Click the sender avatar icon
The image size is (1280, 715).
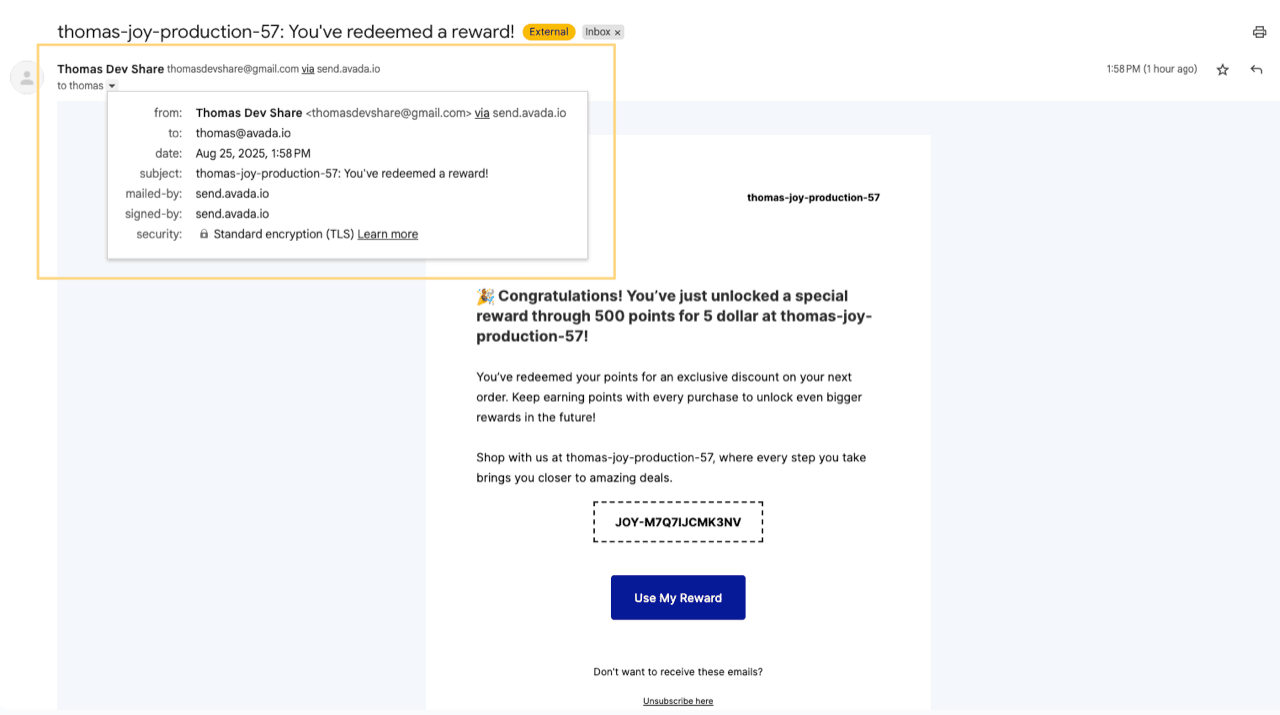pos(26,77)
